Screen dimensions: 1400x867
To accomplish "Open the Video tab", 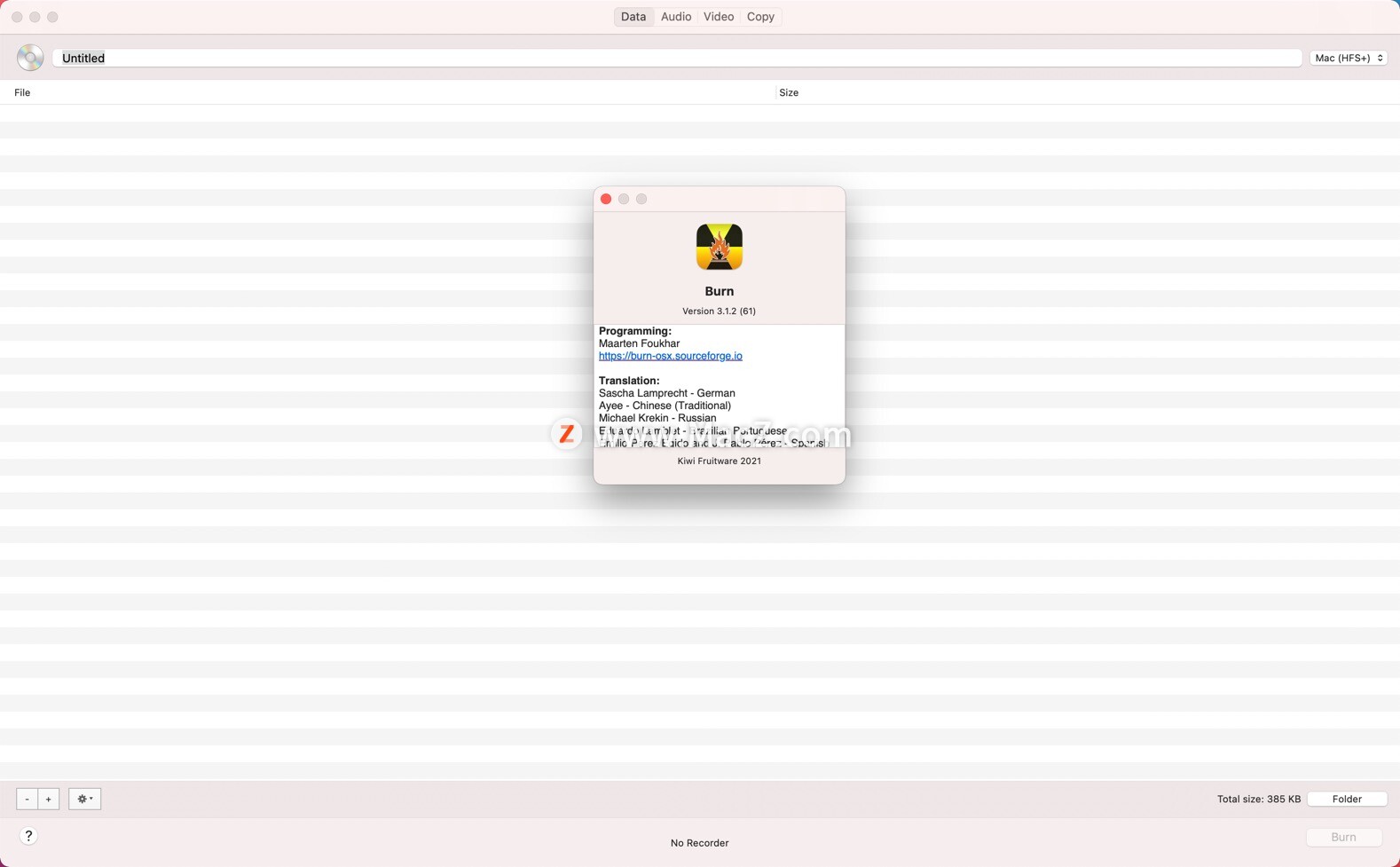I will 719,17.
